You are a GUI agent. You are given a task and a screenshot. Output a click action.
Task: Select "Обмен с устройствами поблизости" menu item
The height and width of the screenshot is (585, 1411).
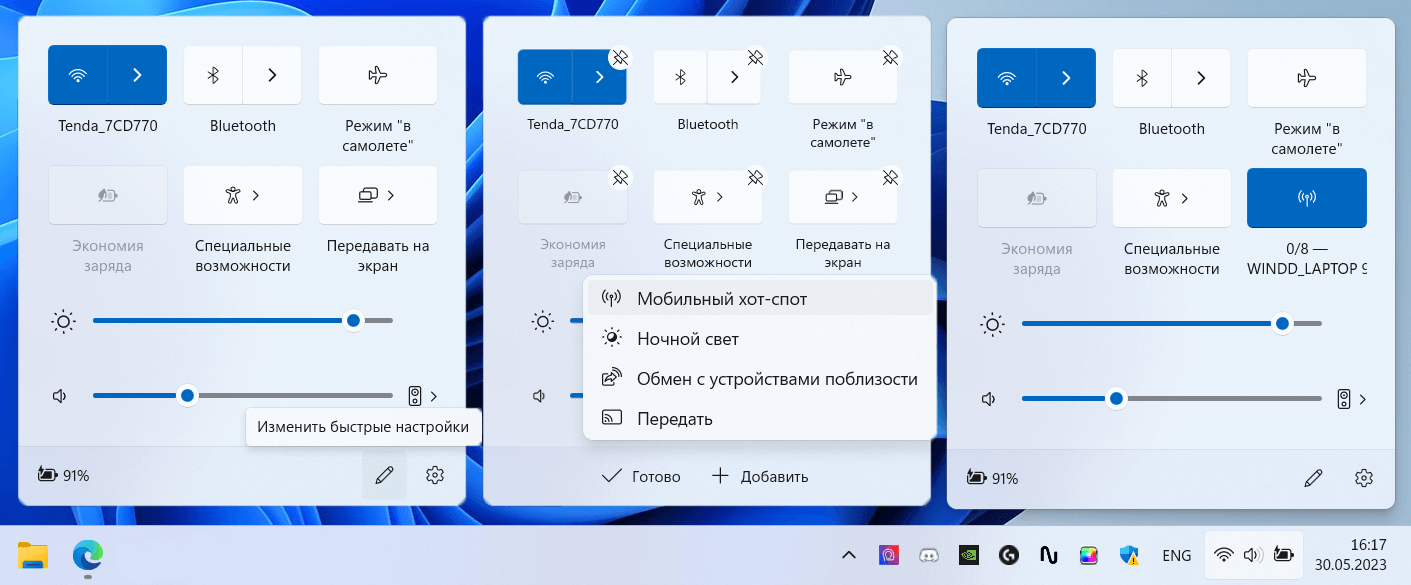[x=760, y=379]
